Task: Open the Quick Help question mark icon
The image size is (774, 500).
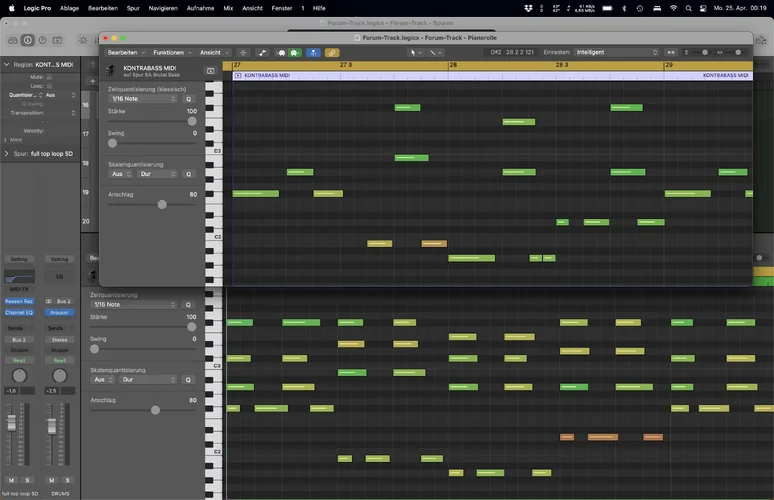Action: 43,41
